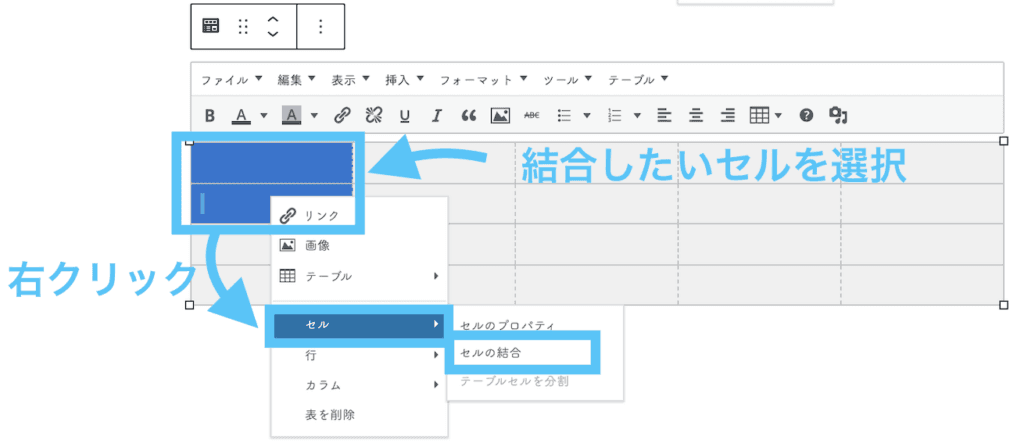Move the block up with the arrow

[x=273, y=19]
